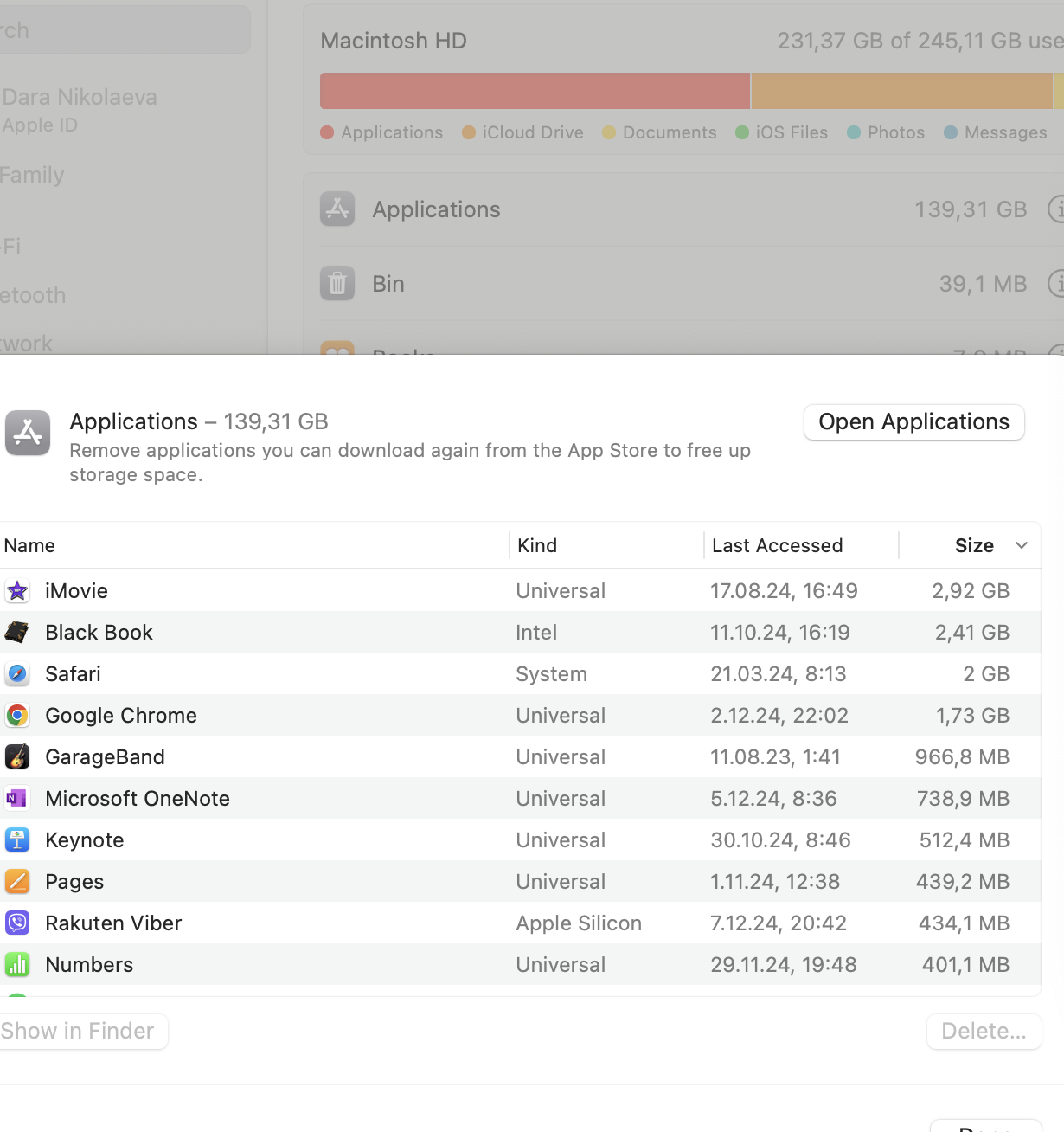Select the Numbers app icon
The height and width of the screenshot is (1132, 1064).
click(17, 965)
